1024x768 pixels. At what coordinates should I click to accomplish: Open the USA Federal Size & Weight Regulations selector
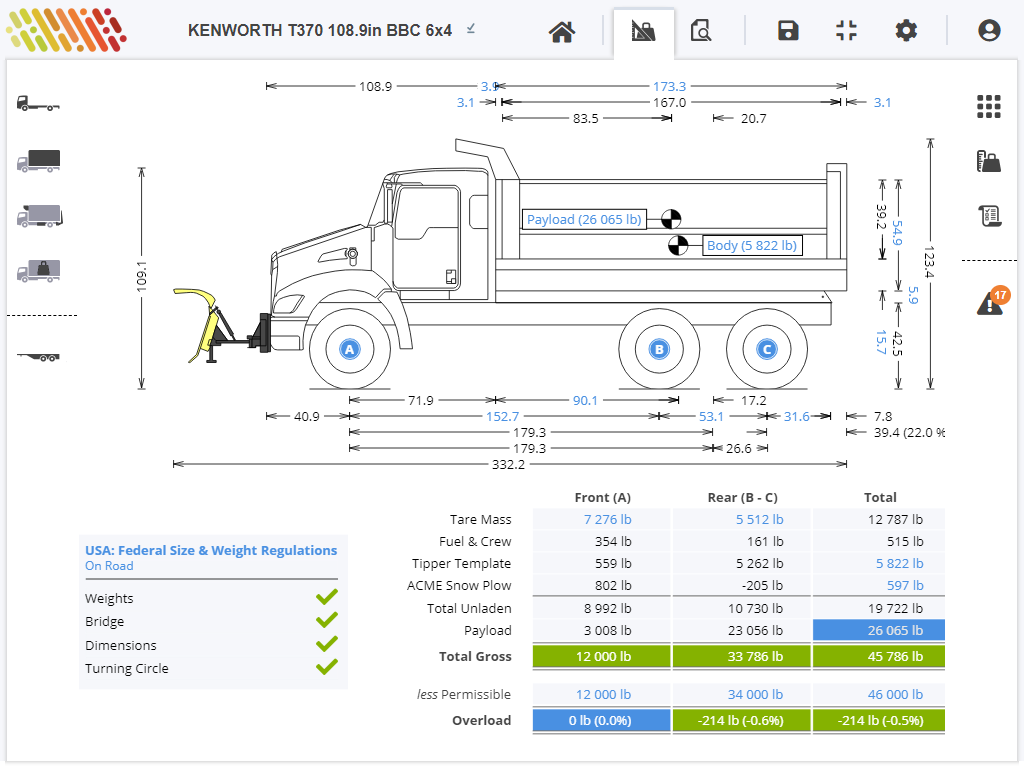(211, 550)
